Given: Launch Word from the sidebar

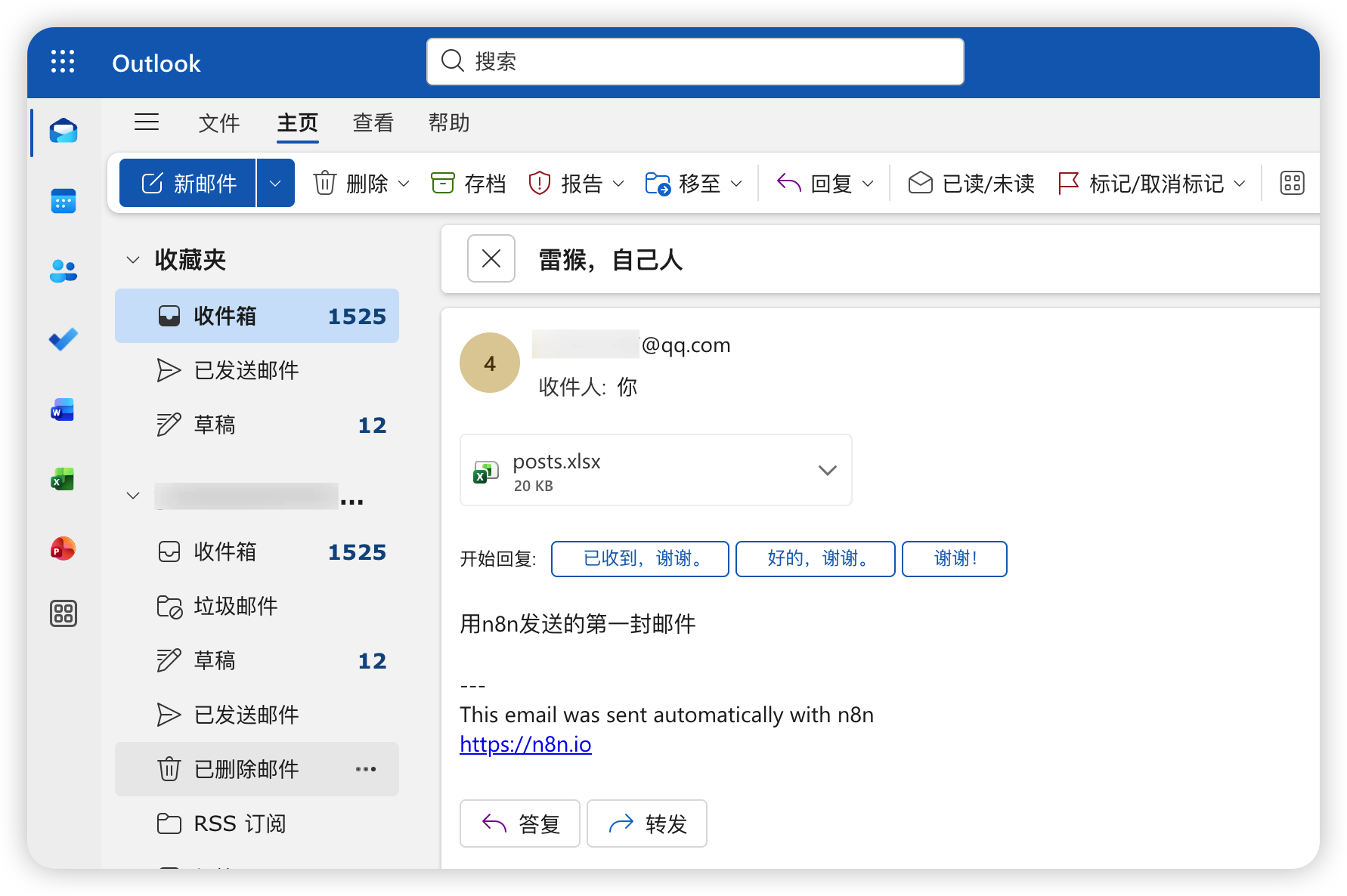Looking at the screenshot, I should pyautogui.click(x=63, y=410).
